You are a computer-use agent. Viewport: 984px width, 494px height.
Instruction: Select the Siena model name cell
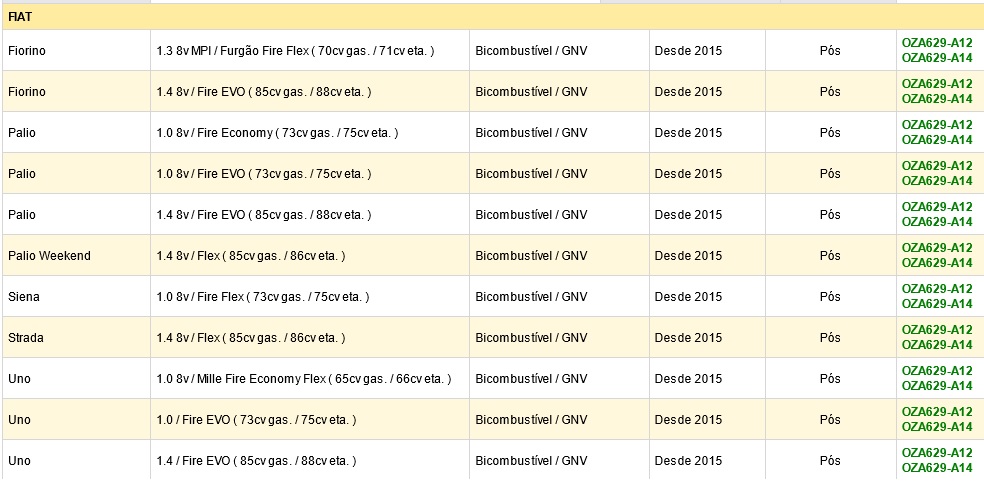point(76,296)
